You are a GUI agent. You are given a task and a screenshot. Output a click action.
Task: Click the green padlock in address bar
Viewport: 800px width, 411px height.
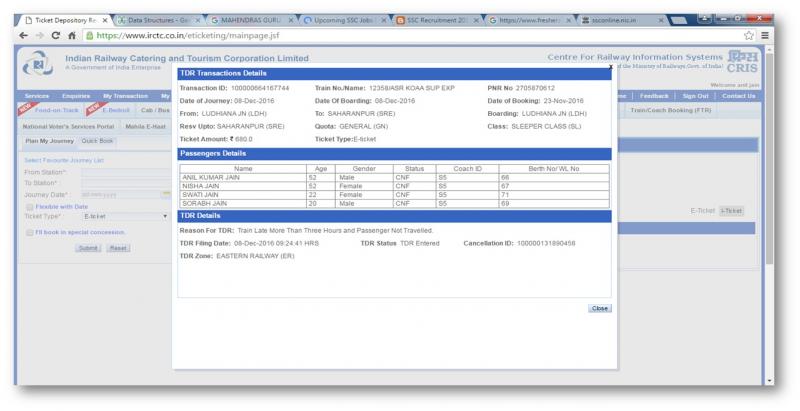pyautogui.click(x=89, y=35)
